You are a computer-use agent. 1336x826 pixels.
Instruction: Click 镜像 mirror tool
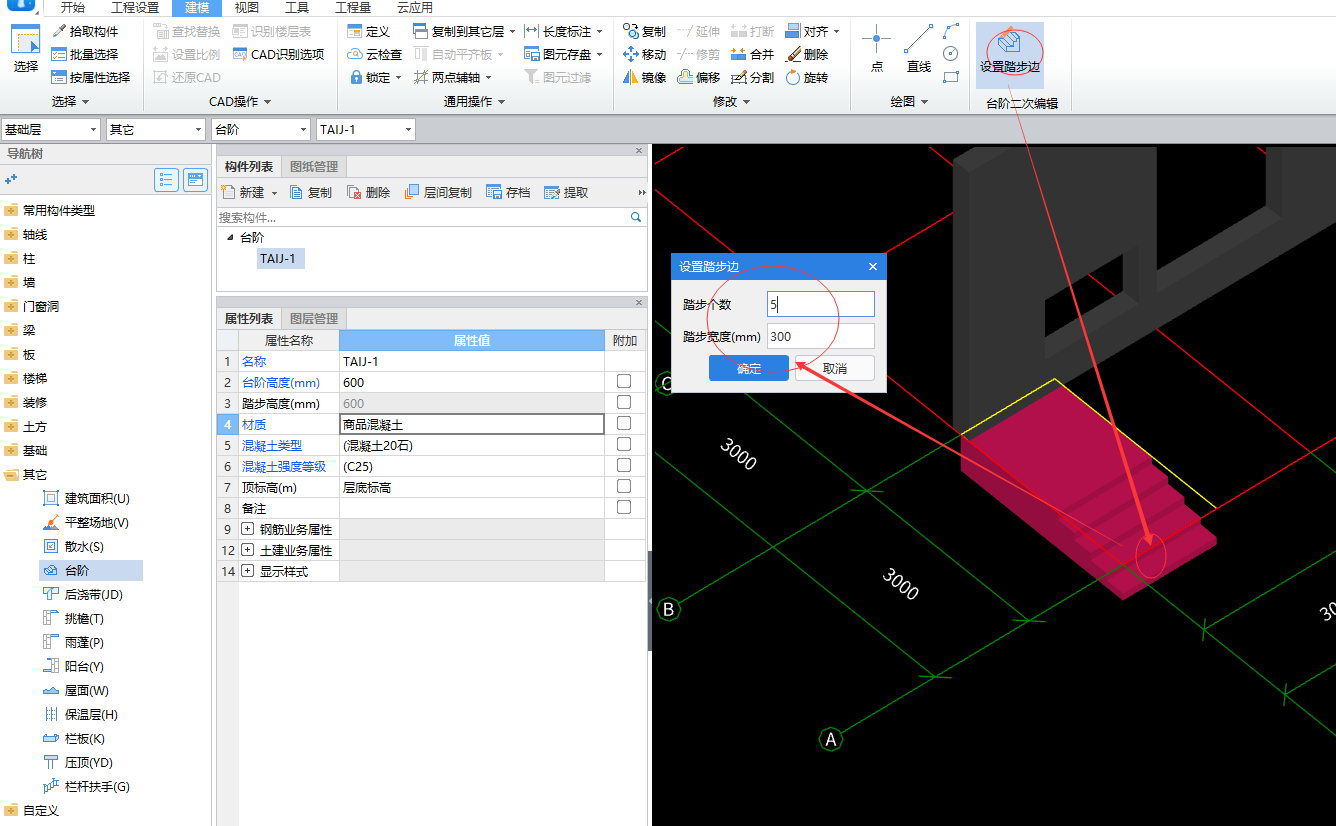click(x=645, y=77)
